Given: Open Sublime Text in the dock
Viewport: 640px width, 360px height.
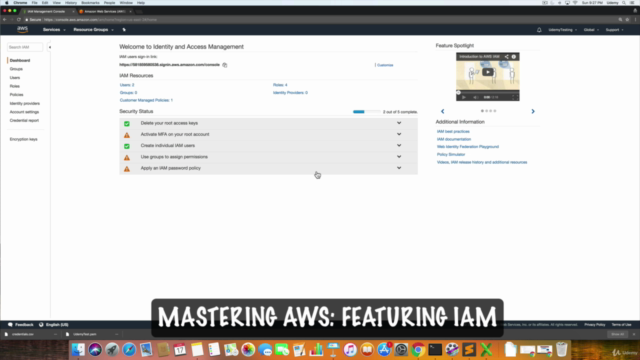Looking at the screenshot, I should click(x=469, y=350).
